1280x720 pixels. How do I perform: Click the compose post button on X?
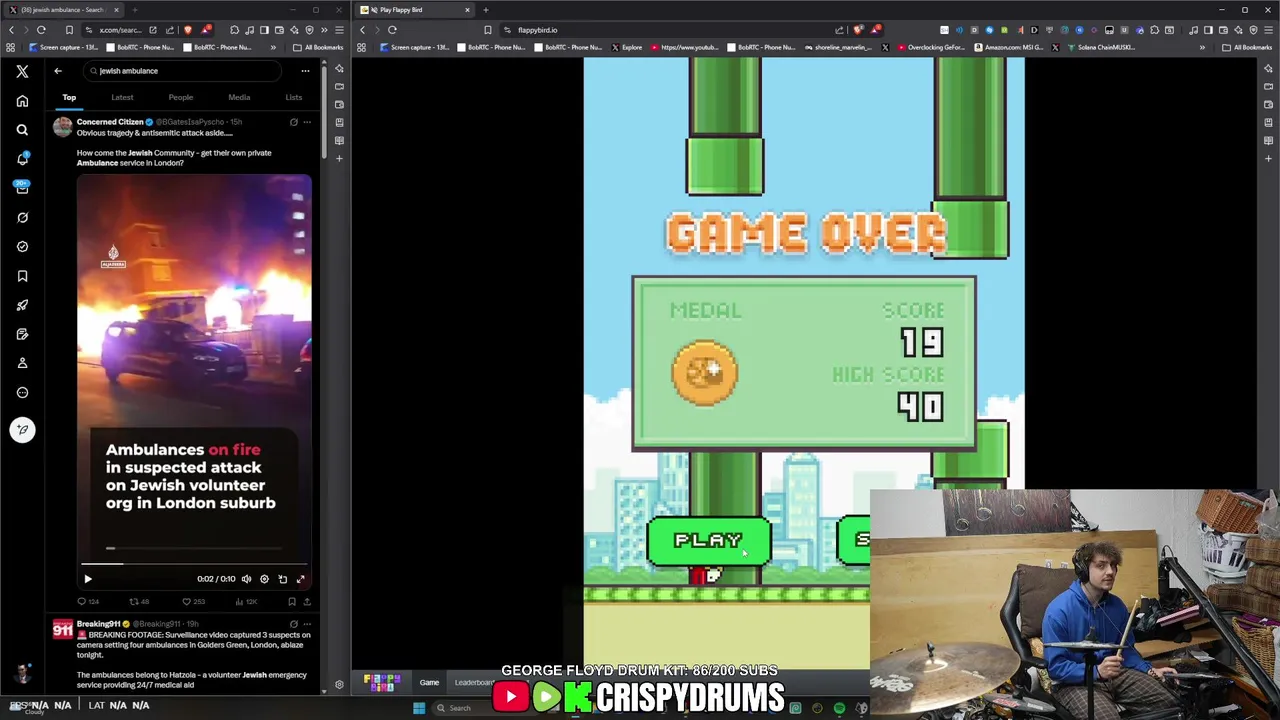(x=22, y=430)
